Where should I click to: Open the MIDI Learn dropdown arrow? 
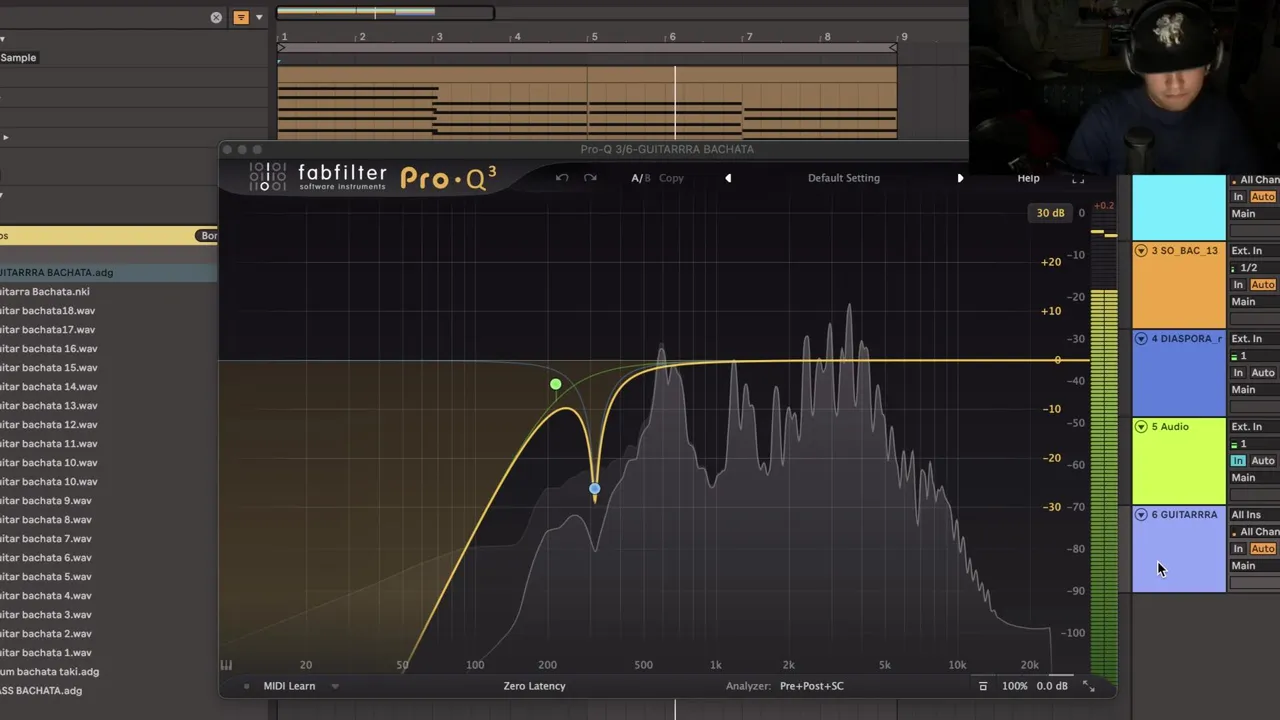coord(335,686)
